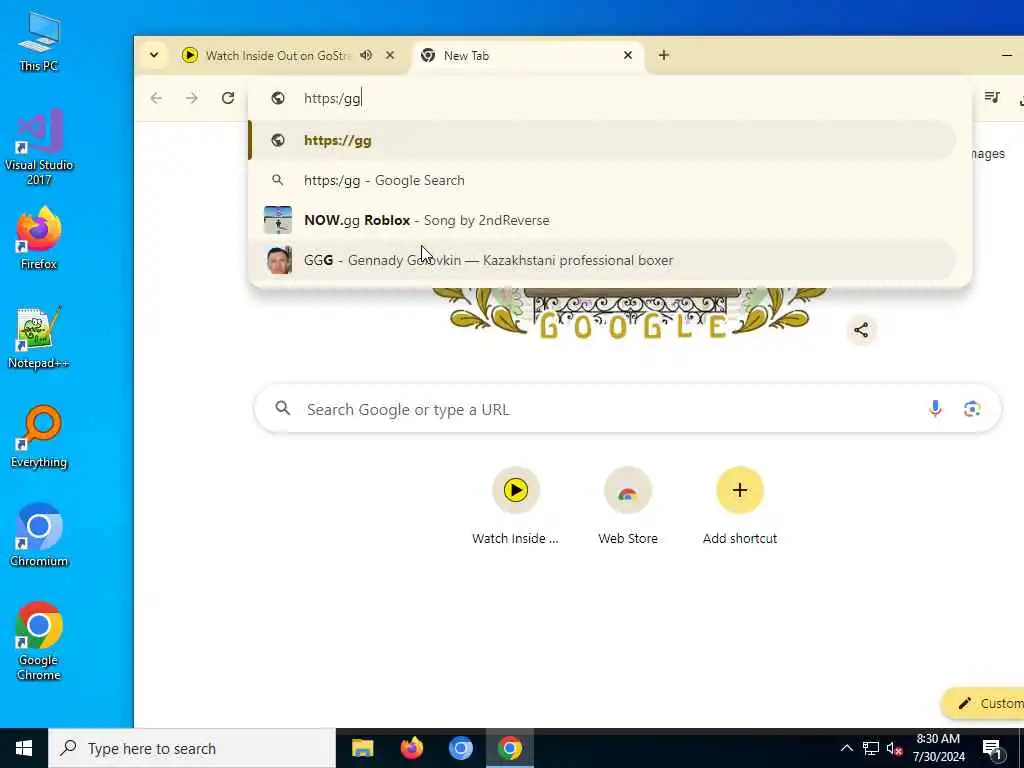Open the notification center icon

pyautogui.click(x=992, y=749)
